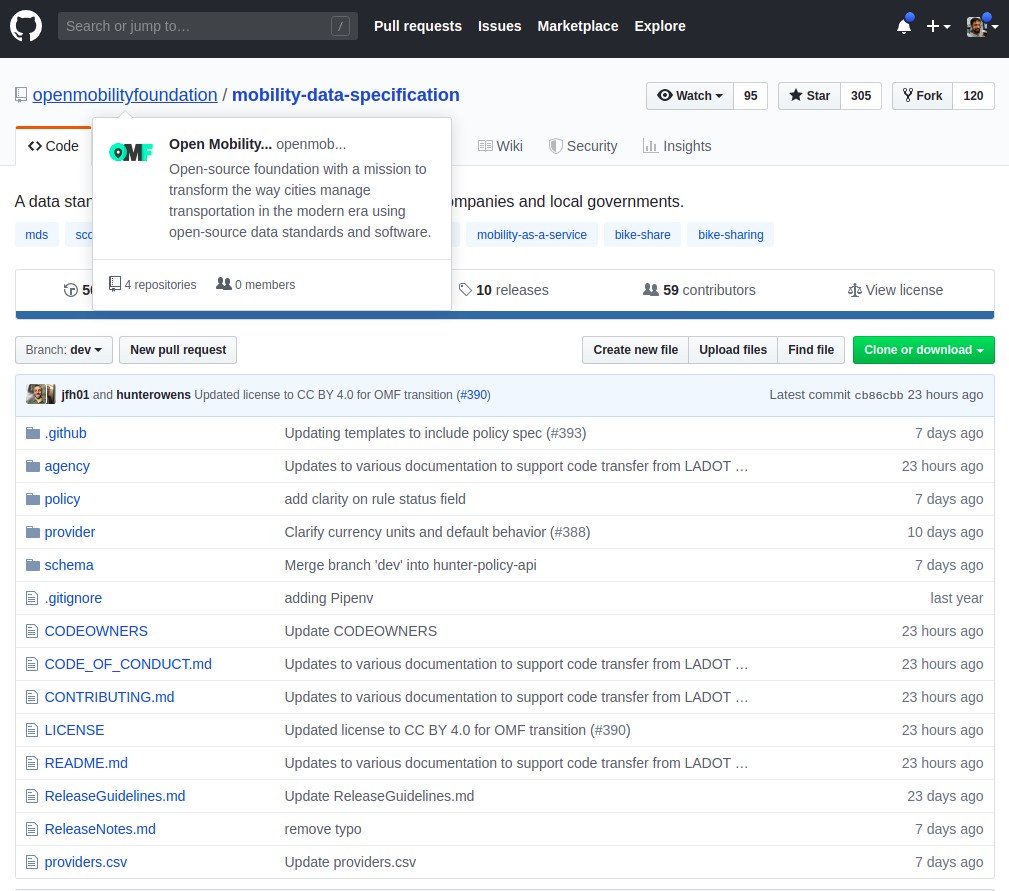Screen dimensions: 1009x891
Task: Open the plus create-new dropdown
Action: (x=938, y=26)
